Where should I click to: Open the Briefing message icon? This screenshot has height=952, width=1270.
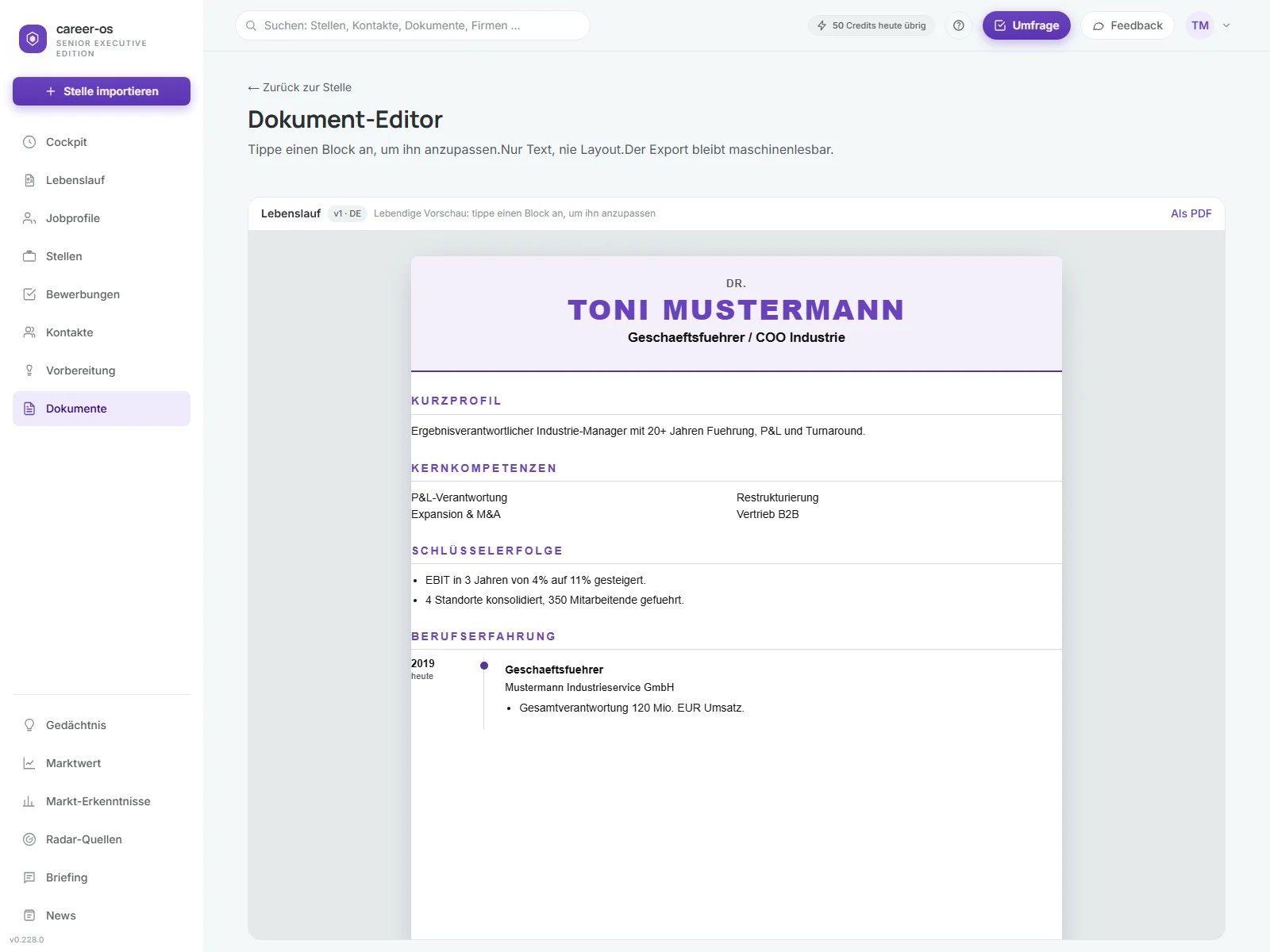point(29,877)
